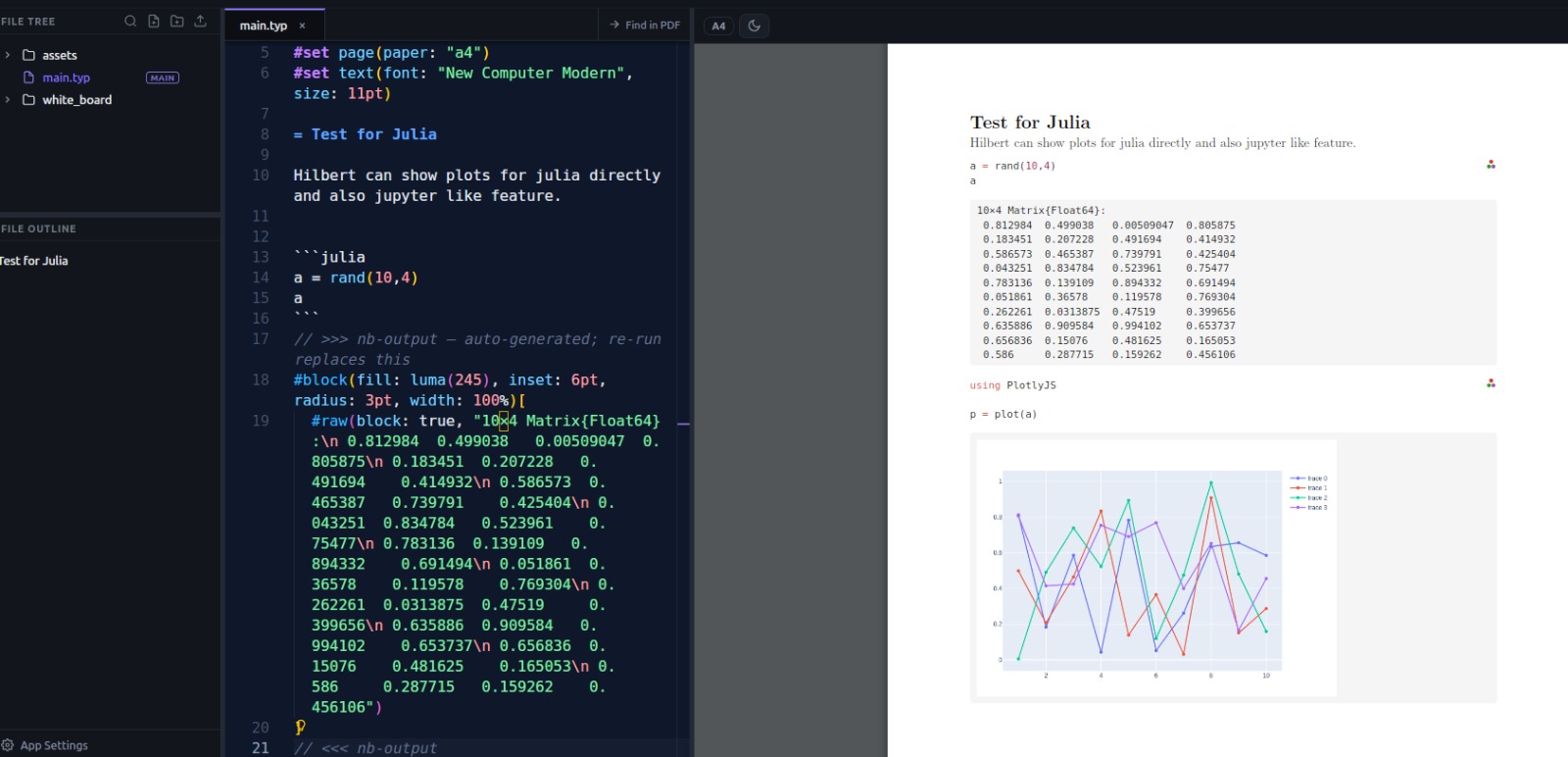The width and height of the screenshot is (1568, 757).
Task: Click the MAIN badge next to main.typ
Action: tap(163, 77)
